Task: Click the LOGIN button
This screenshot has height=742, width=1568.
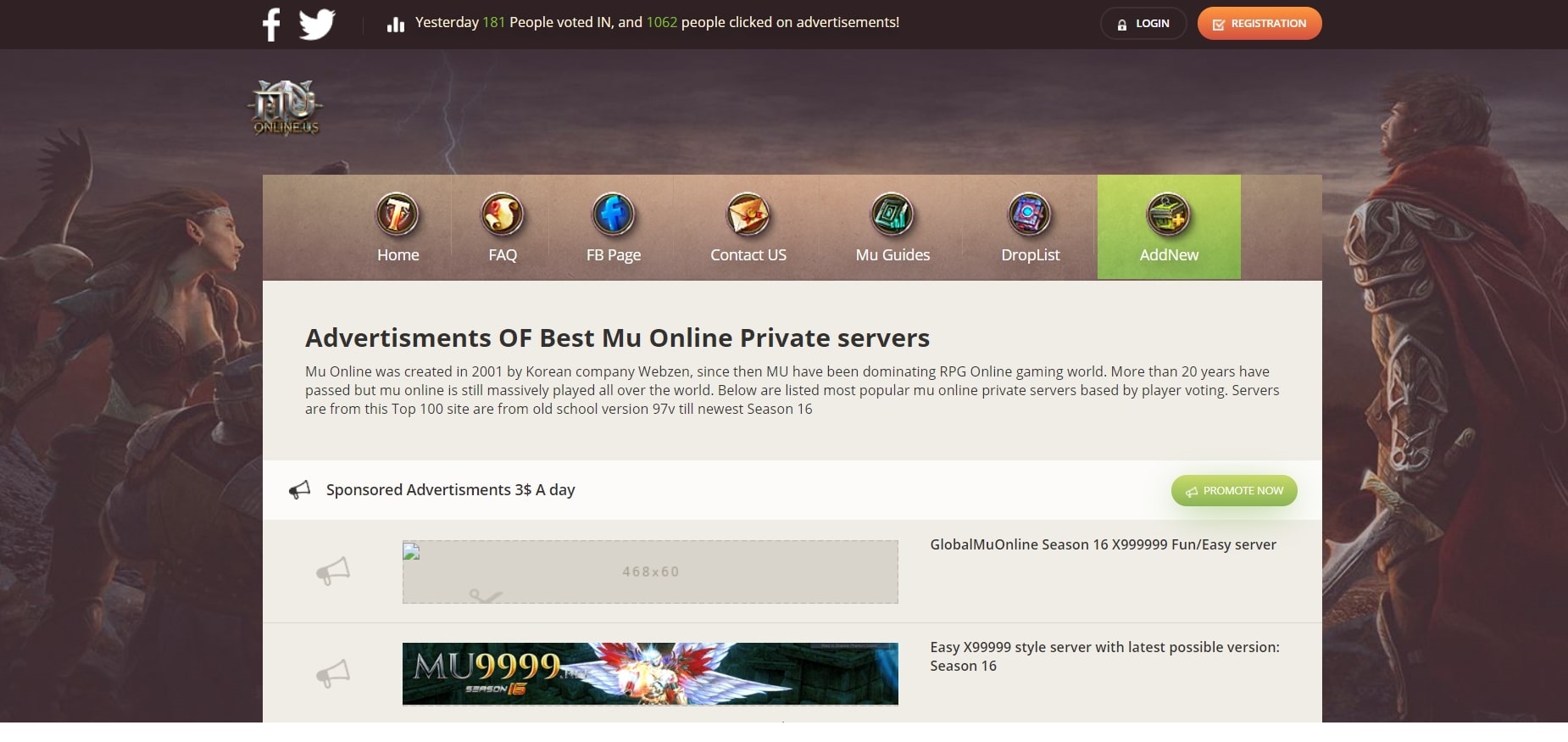Action: [x=1143, y=24]
